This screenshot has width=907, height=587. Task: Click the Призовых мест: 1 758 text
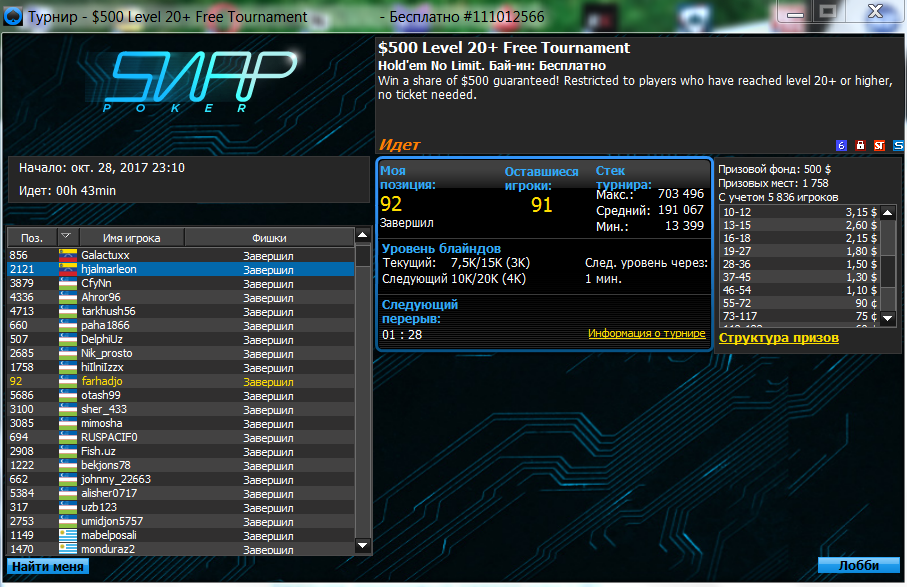pyautogui.click(x=773, y=183)
